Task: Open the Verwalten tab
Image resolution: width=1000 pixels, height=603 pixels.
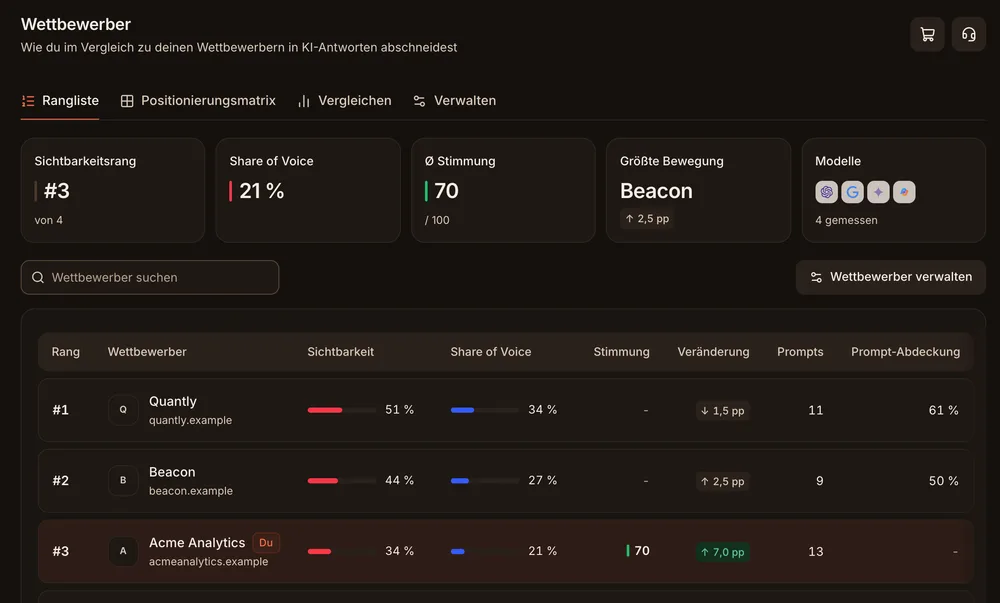Action: (x=454, y=101)
